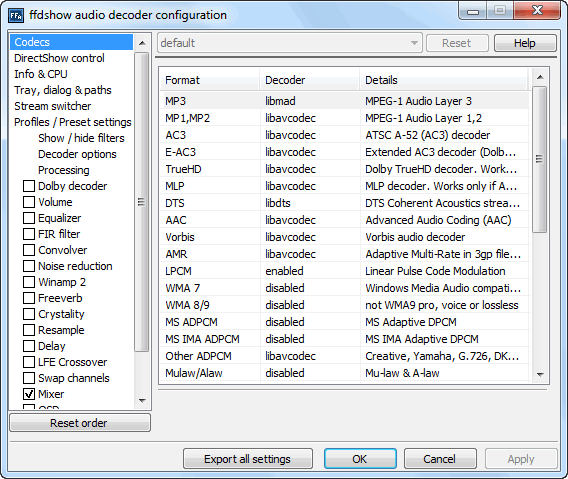Open Stream switcher page
The width and height of the screenshot is (568, 479).
click(x=53, y=106)
